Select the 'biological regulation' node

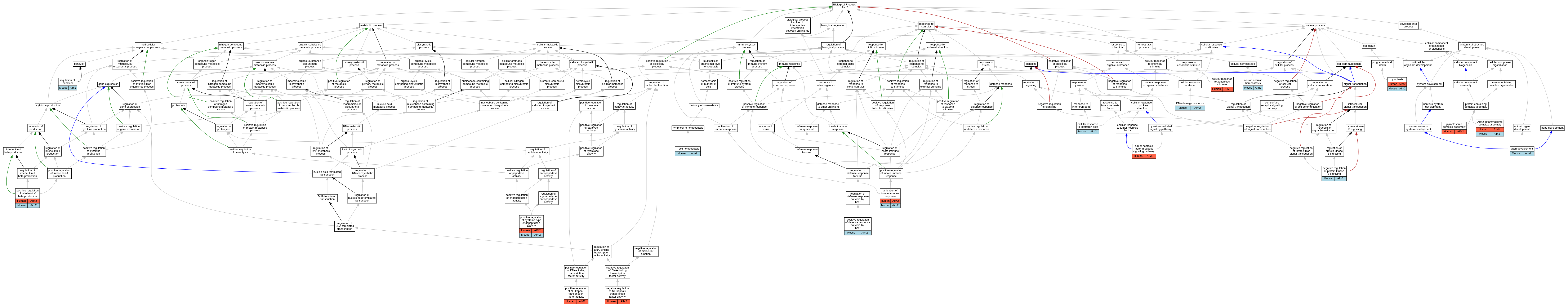pos(833,26)
